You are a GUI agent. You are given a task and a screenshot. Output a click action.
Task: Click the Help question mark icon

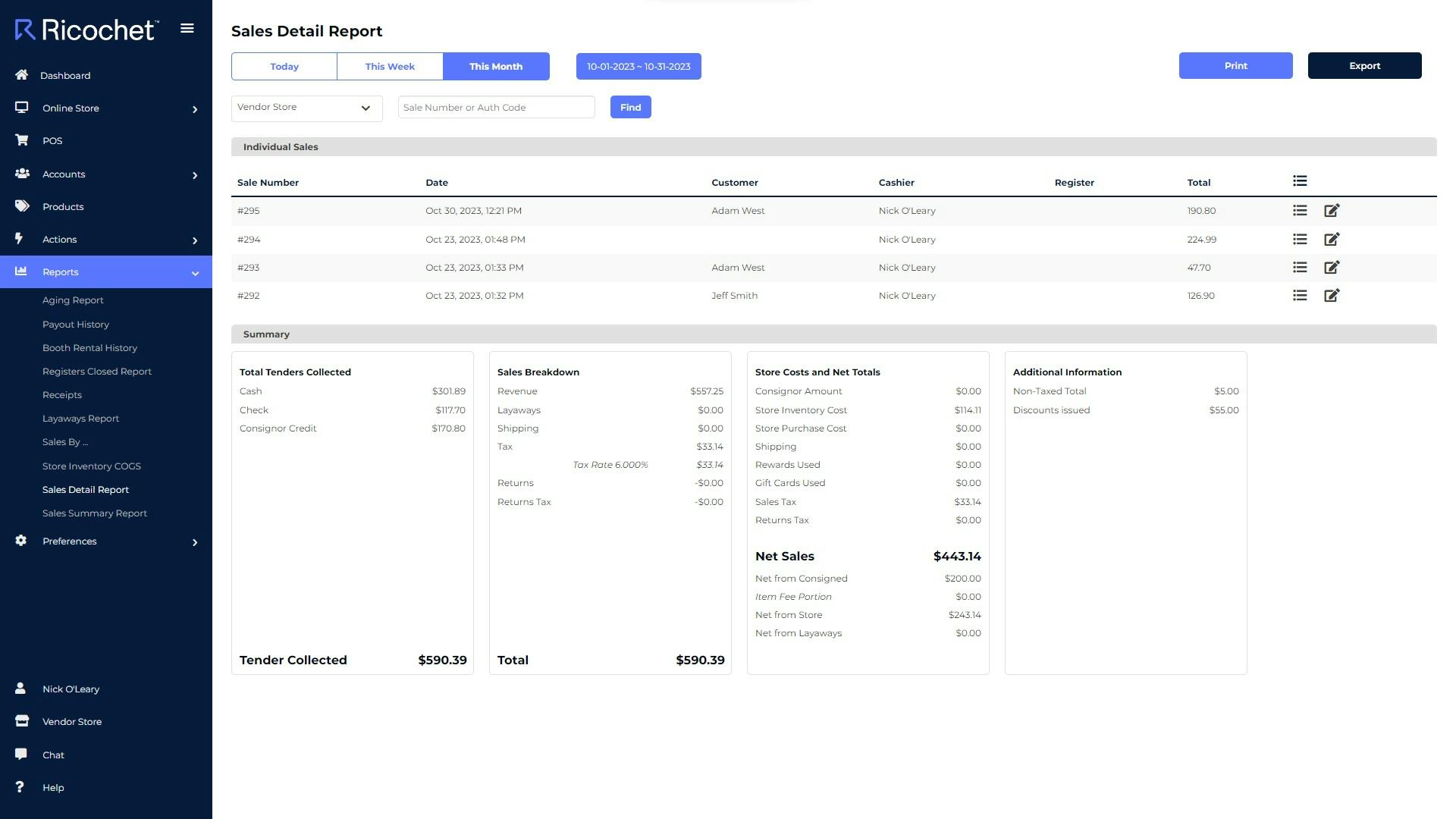click(20, 786)
